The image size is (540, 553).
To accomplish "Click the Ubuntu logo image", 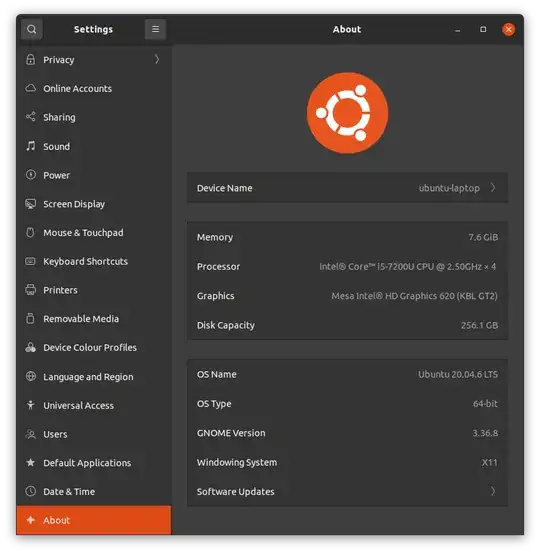I will point(347,113).
